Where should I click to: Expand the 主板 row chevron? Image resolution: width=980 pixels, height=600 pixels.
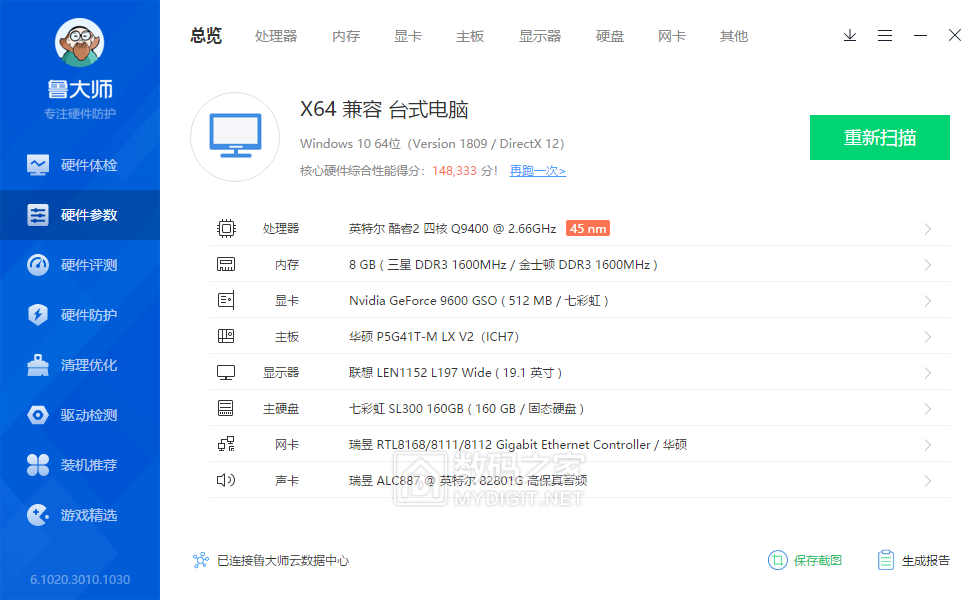coord(928,337)
